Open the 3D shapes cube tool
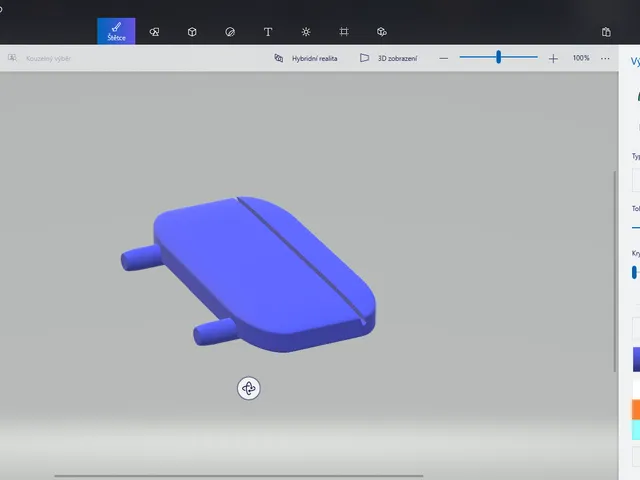Viewport: 640px width, 480px height. point(192,32)
